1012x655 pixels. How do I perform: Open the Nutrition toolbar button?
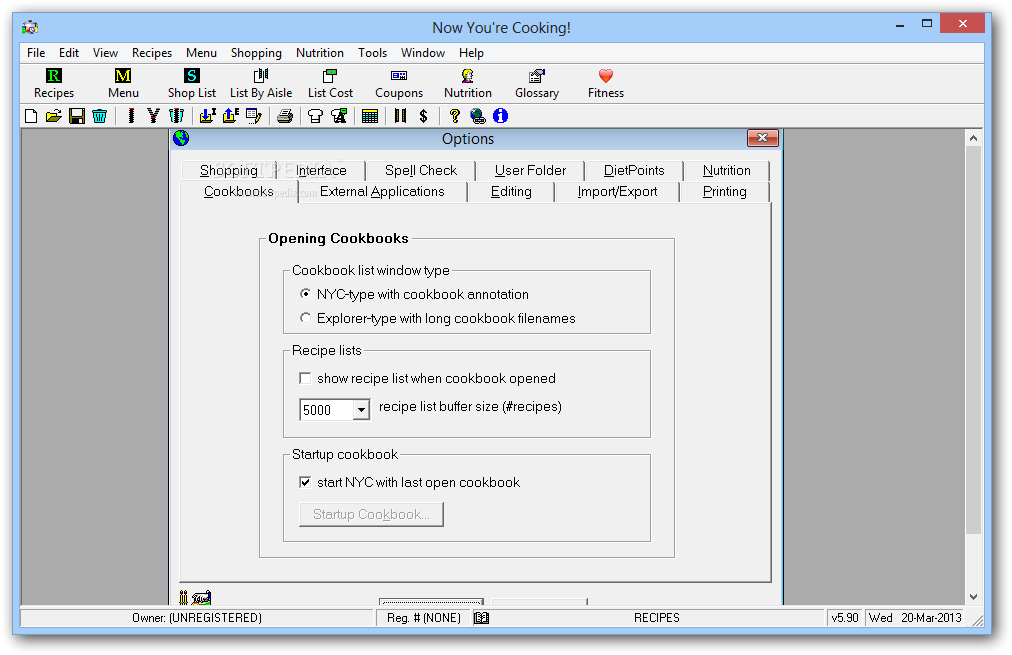468,84
